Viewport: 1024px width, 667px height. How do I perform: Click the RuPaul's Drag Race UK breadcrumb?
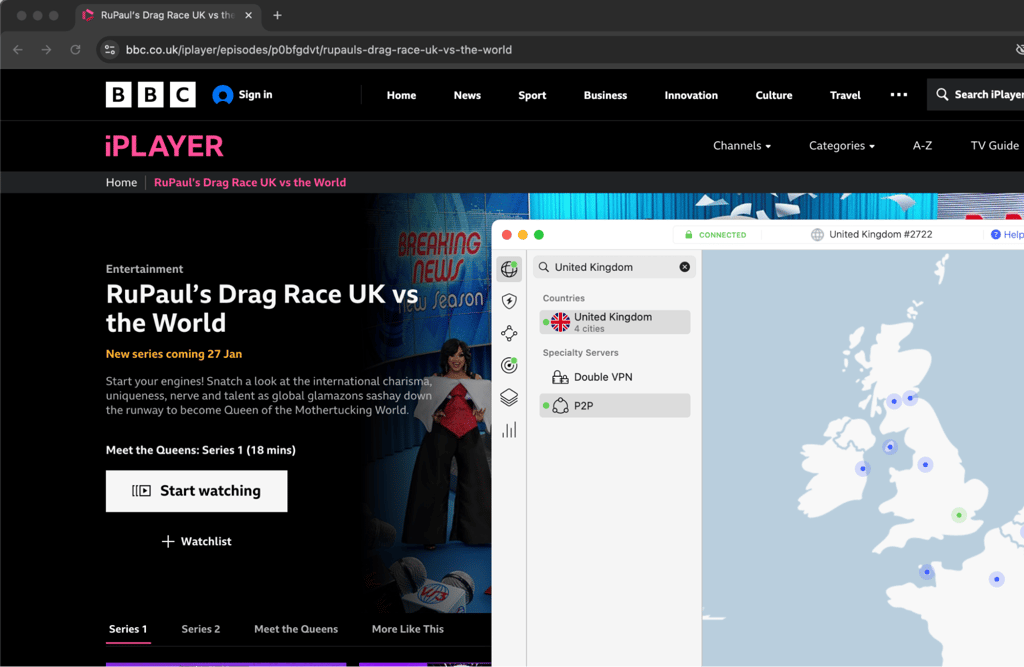coord(250,182)
